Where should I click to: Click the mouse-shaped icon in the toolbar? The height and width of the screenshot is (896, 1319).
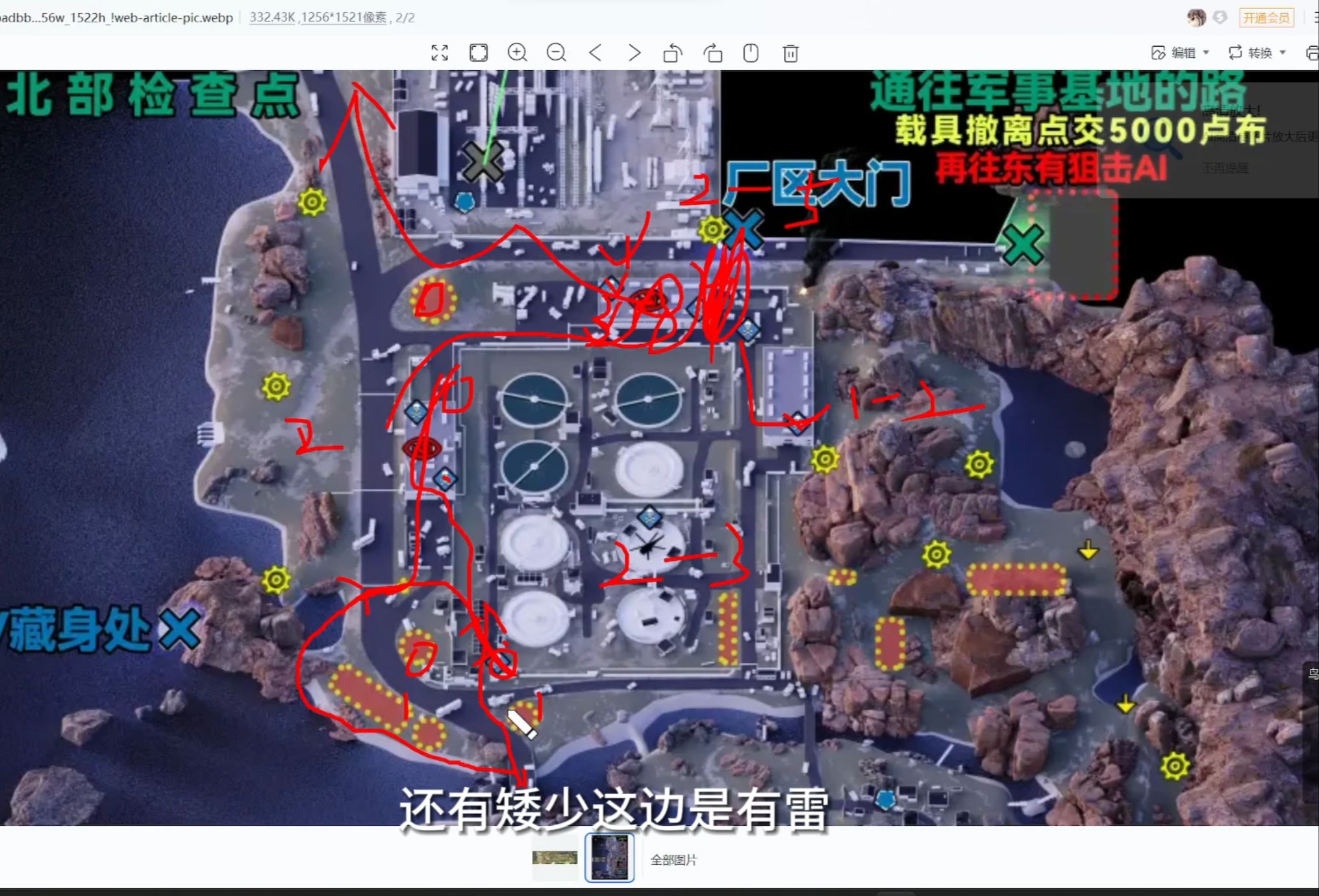751,53
